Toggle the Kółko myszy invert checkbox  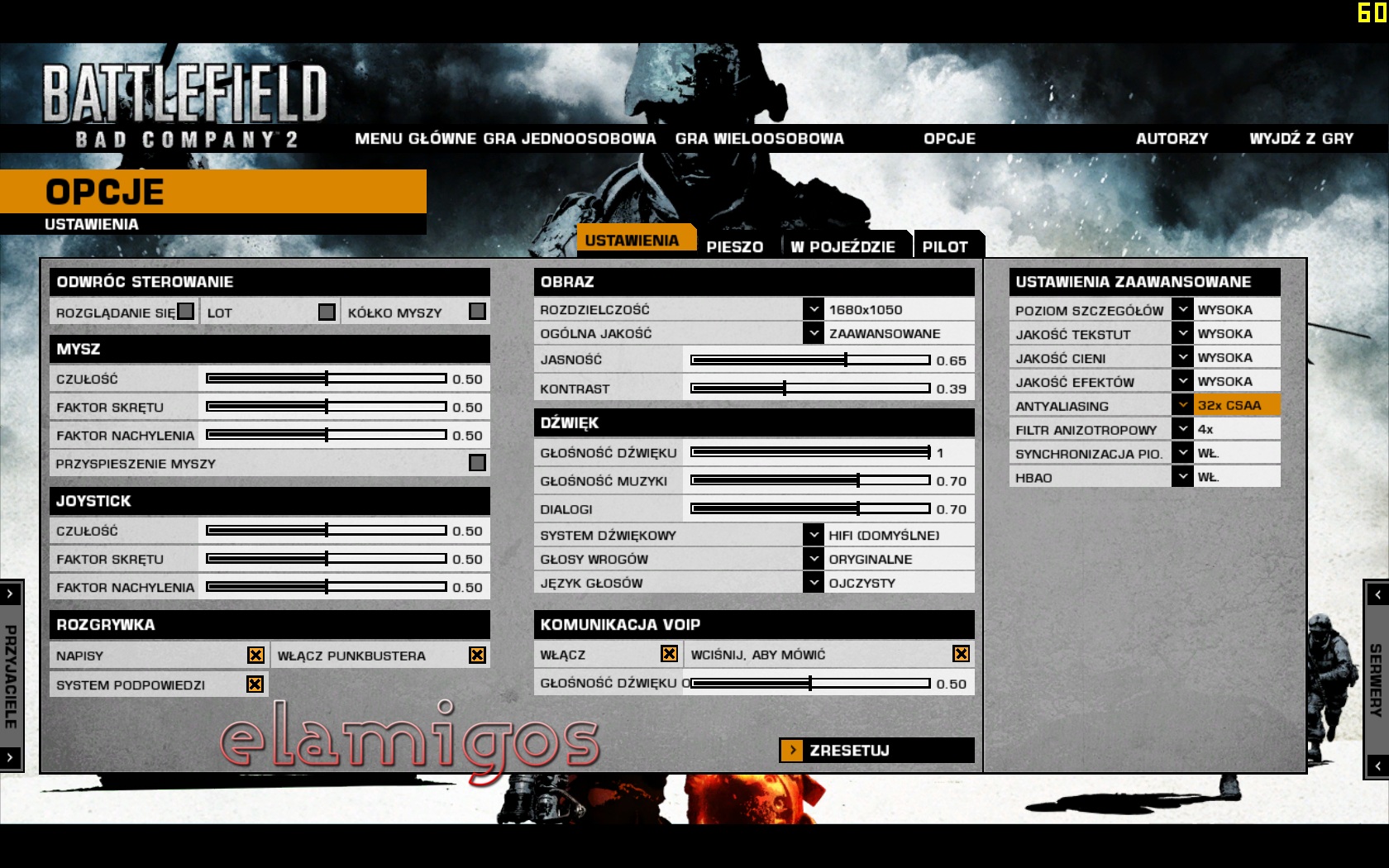477,312
